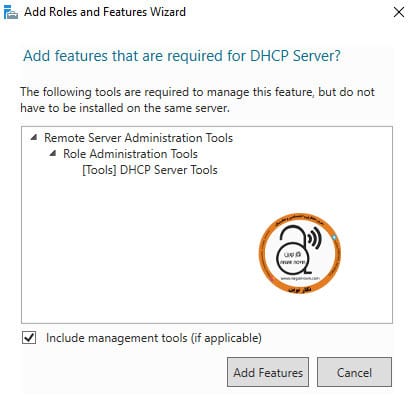Viewport: 412px width, 414px height.
Task: Click the wizard icon in title bar
Action: (10, 12)
